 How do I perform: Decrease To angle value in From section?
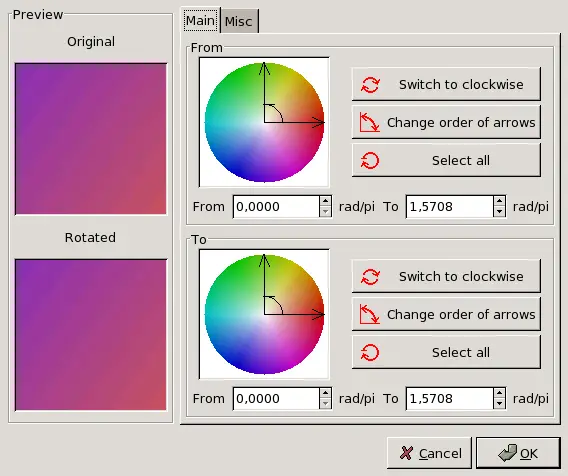point(500,212)
